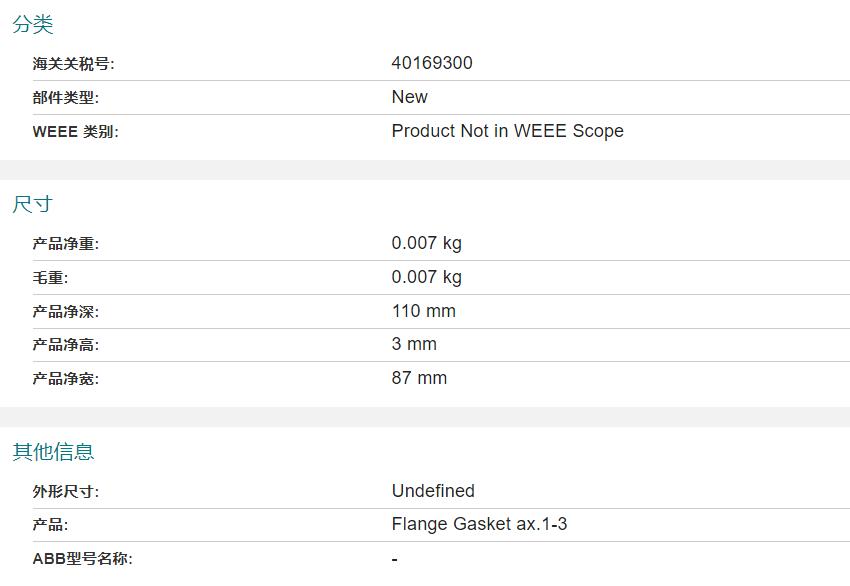Click the 海关关税号 label
Viewport: 850px width, 586px height.
pos(73,64)
